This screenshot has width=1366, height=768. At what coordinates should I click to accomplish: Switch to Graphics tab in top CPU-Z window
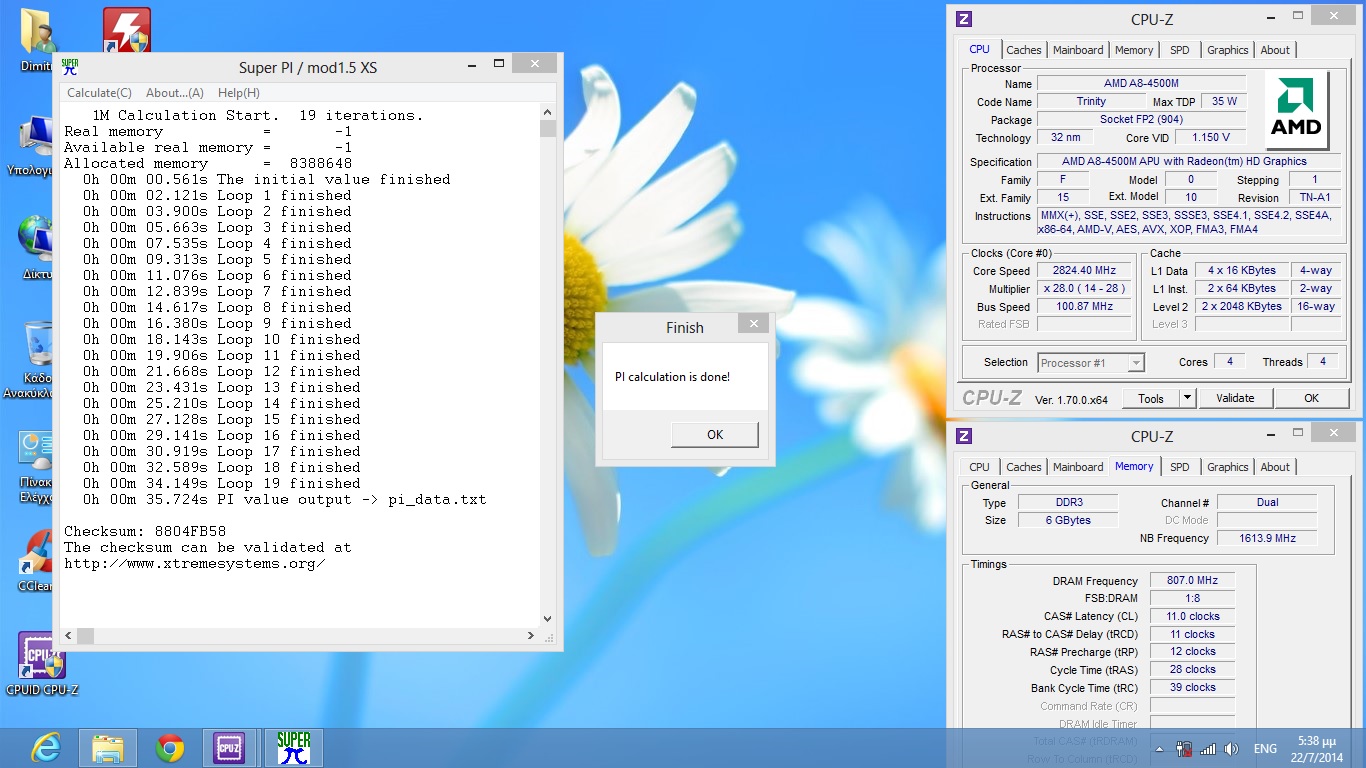tap(1228, 50)
